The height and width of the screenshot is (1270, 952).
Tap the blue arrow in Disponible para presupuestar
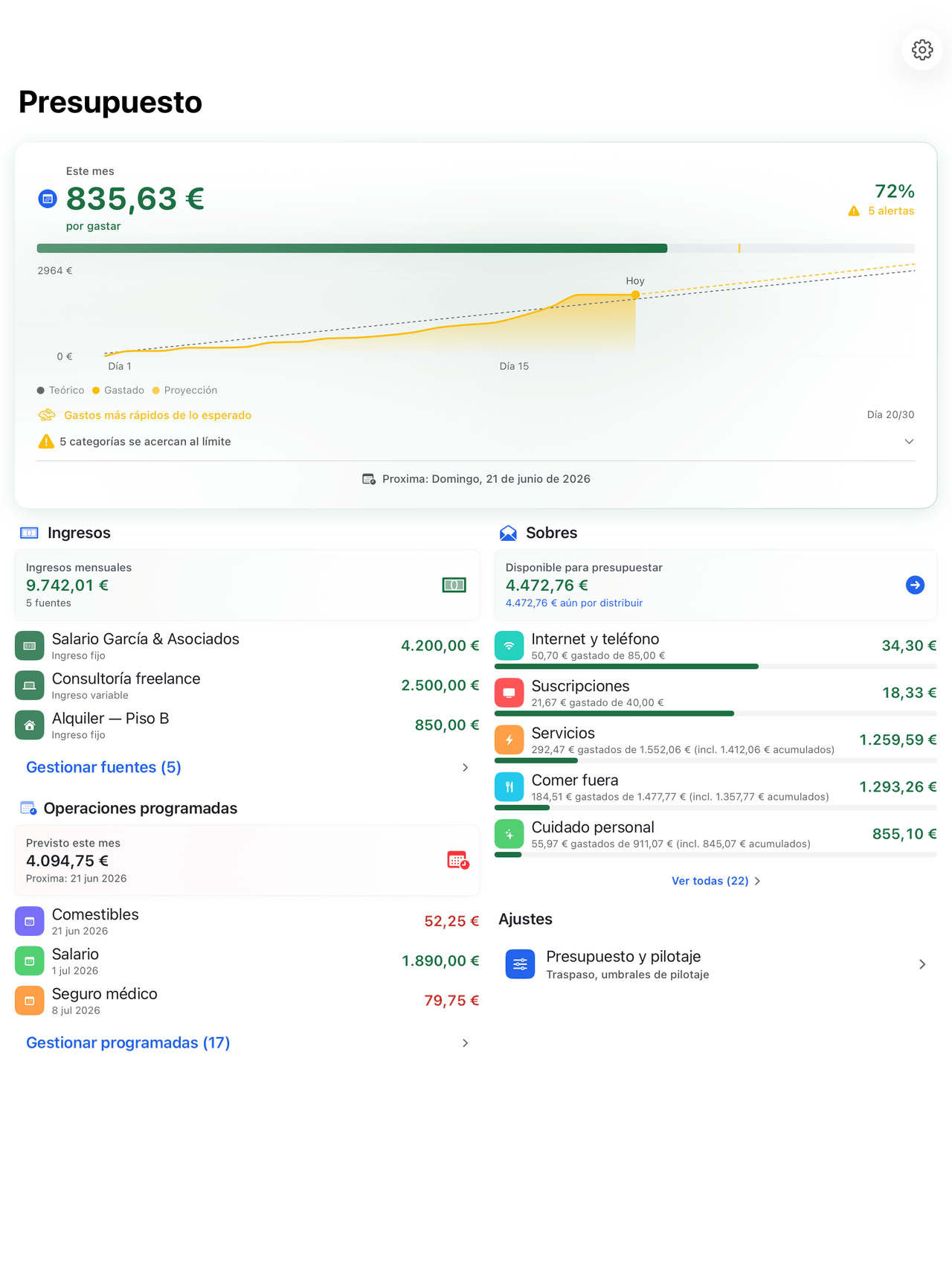[x=915, y=585]
